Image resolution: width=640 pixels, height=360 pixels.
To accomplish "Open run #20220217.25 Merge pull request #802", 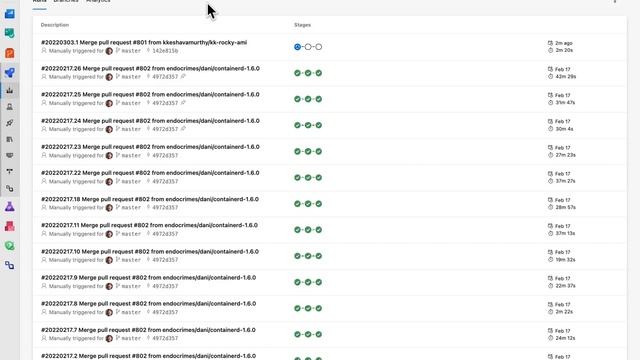I will 150,95.
